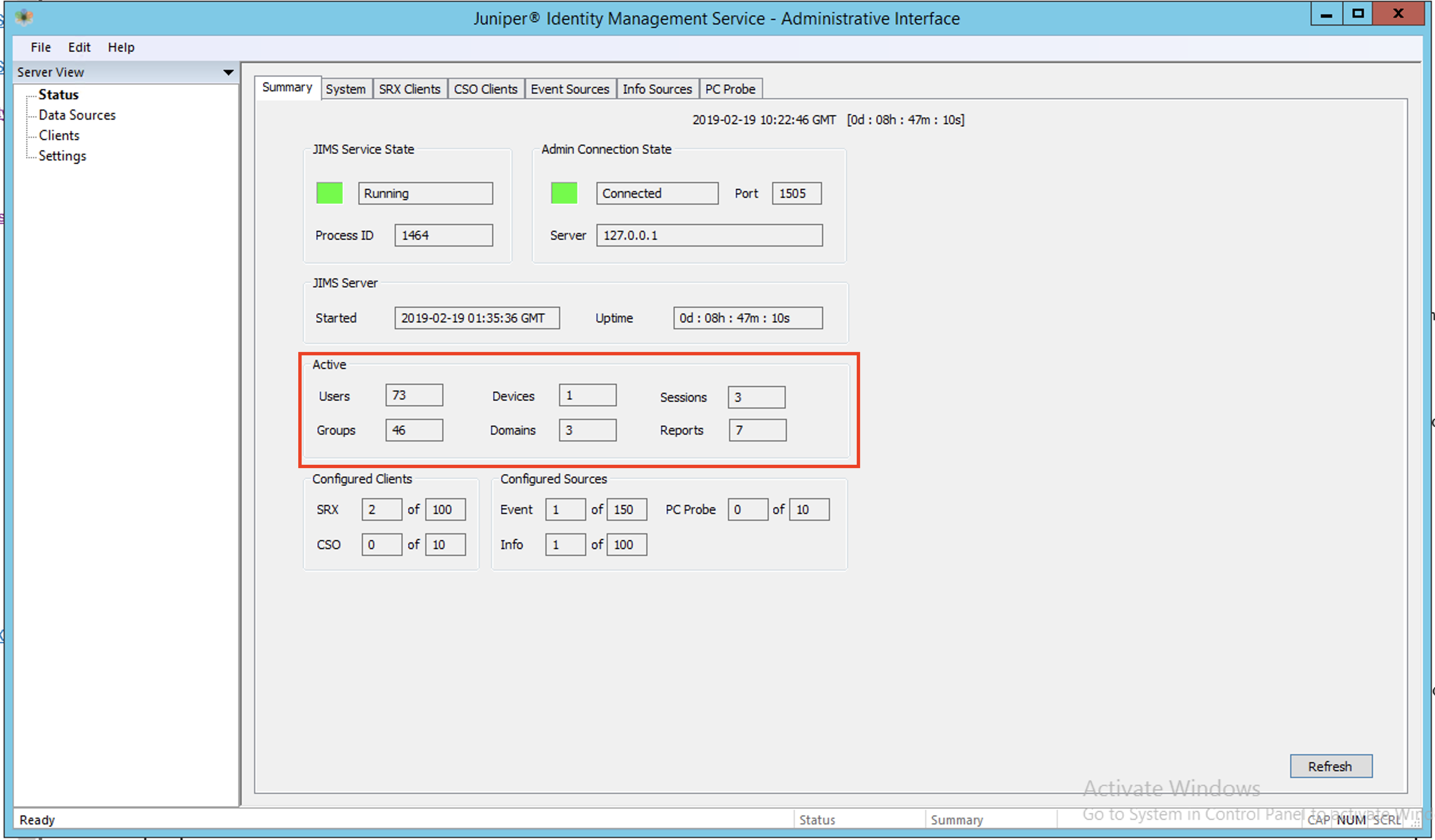This screenshot has height=840, width=1435.
Task: Click the JIMS application icon in title bar
Action: coord(24,17)
